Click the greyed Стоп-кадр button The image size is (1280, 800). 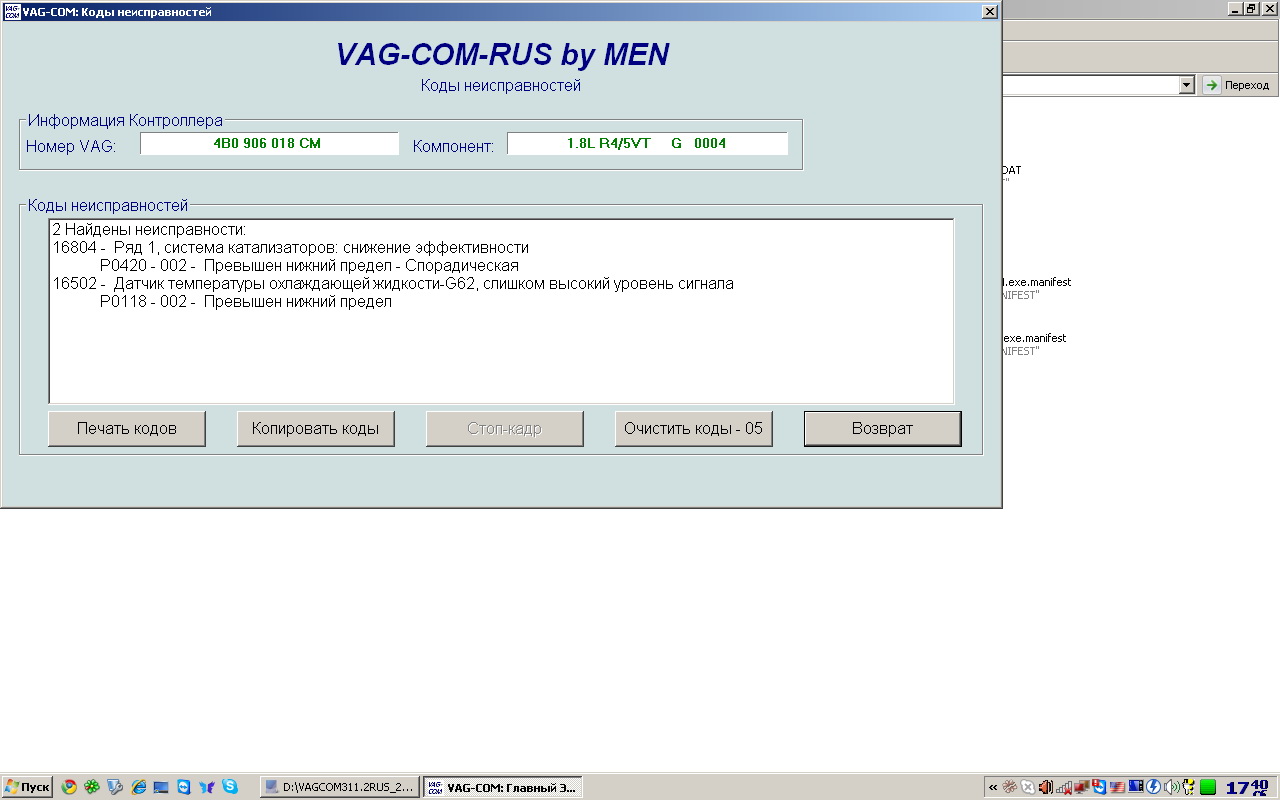point(504,428)
